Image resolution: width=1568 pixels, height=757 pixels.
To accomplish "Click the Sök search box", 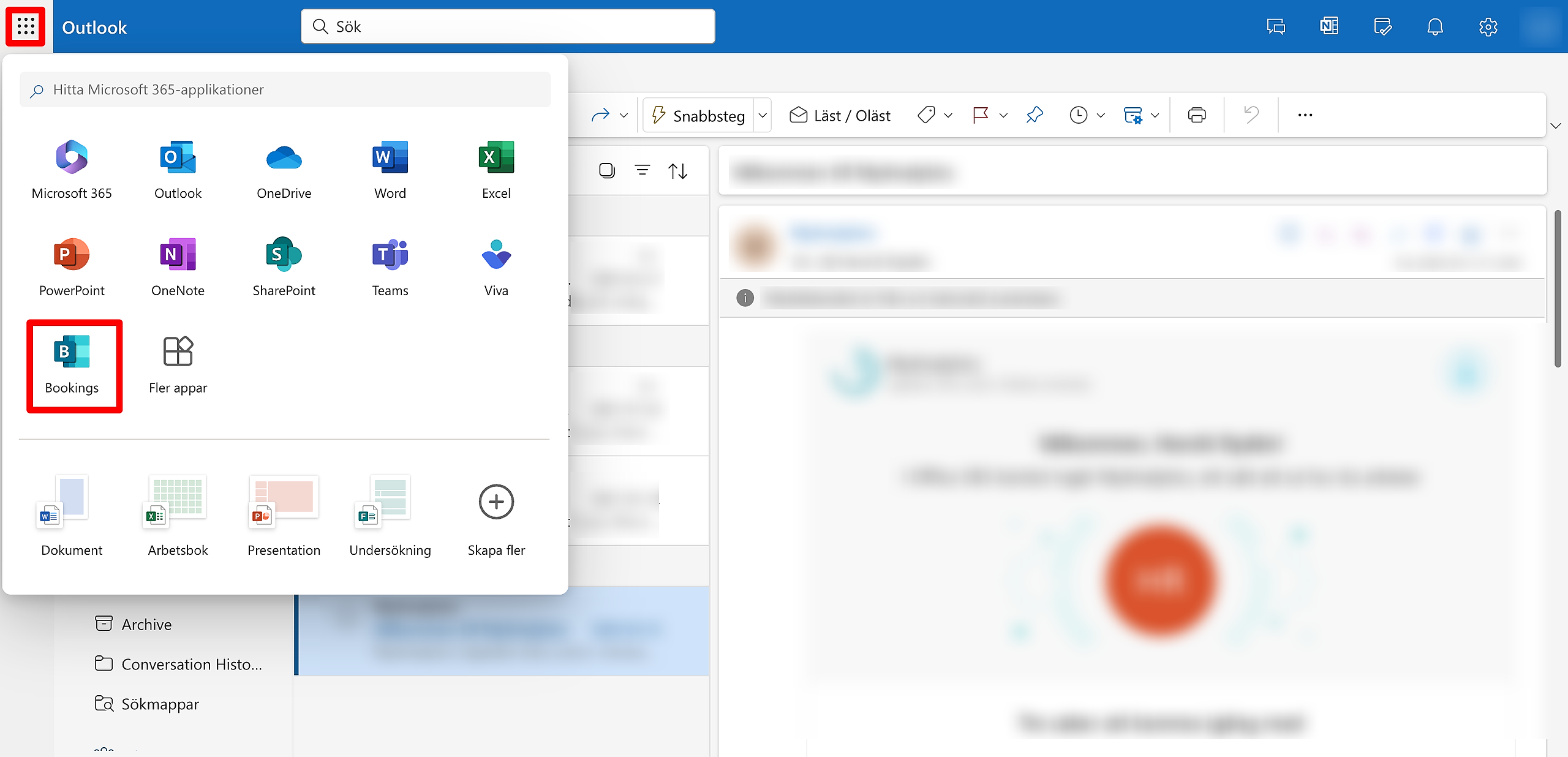I will [x=508, y=26].
